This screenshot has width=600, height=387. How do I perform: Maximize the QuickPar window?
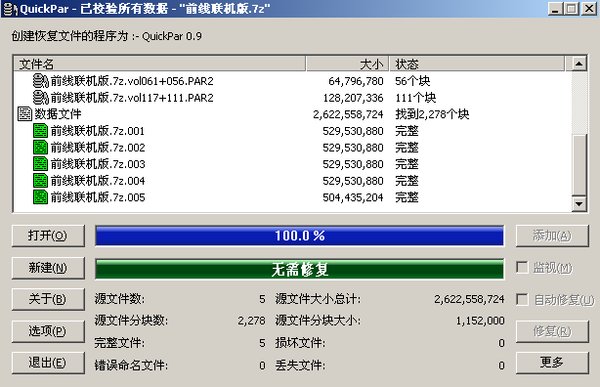coord(572,8)
